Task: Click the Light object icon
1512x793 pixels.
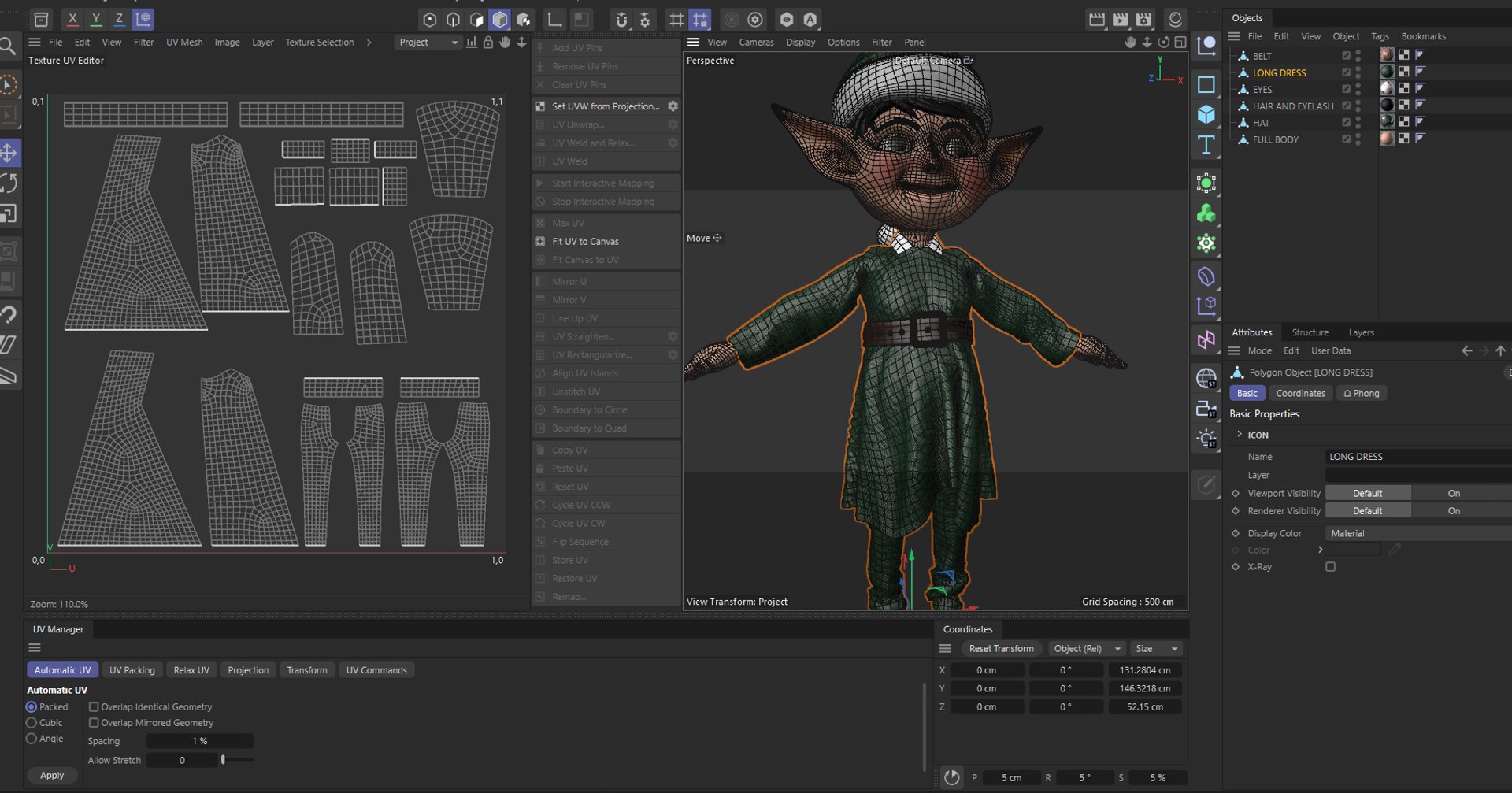Action: coord(1206,439)
